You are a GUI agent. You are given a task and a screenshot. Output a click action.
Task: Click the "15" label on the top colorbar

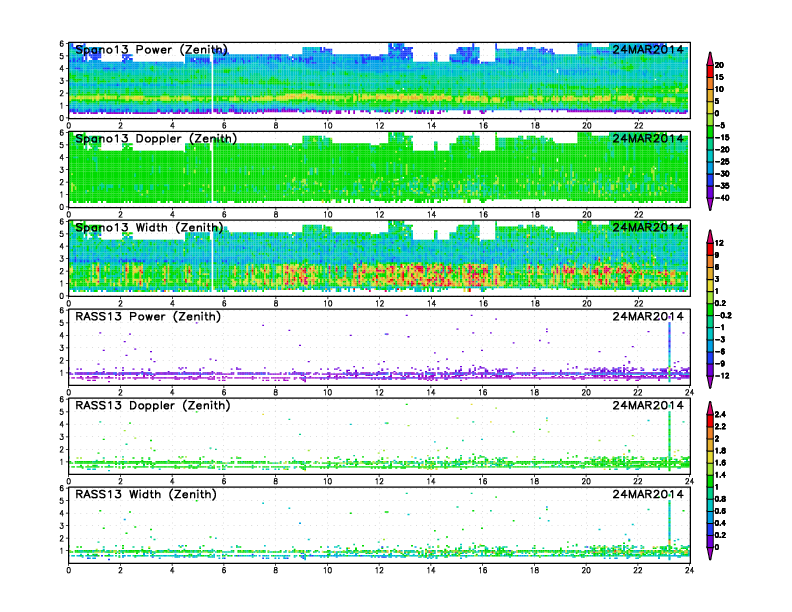pos(719,77)
